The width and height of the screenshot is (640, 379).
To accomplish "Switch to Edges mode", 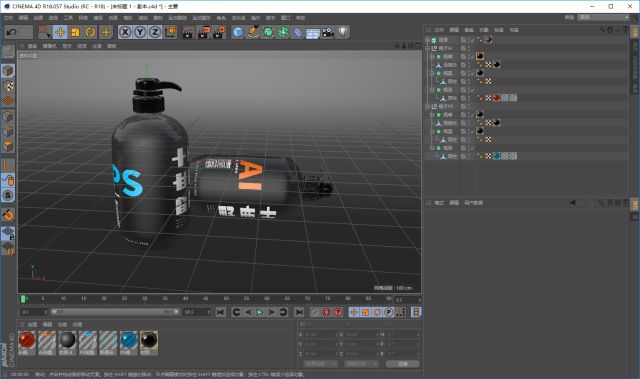I will (8, 131).
